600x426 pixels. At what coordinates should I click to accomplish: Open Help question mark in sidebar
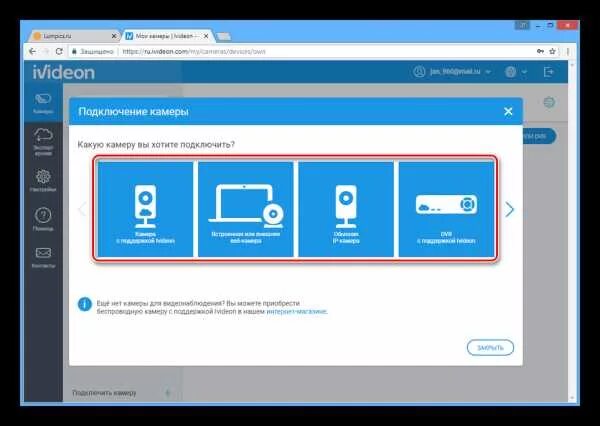[43, 219]
